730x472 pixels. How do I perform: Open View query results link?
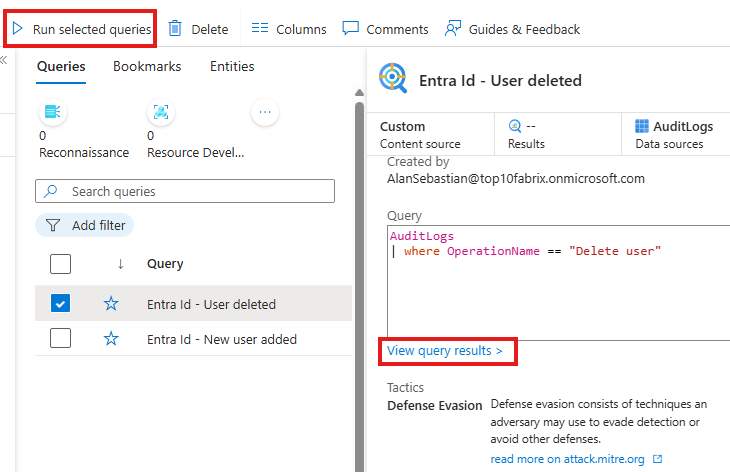click(445, 351)
